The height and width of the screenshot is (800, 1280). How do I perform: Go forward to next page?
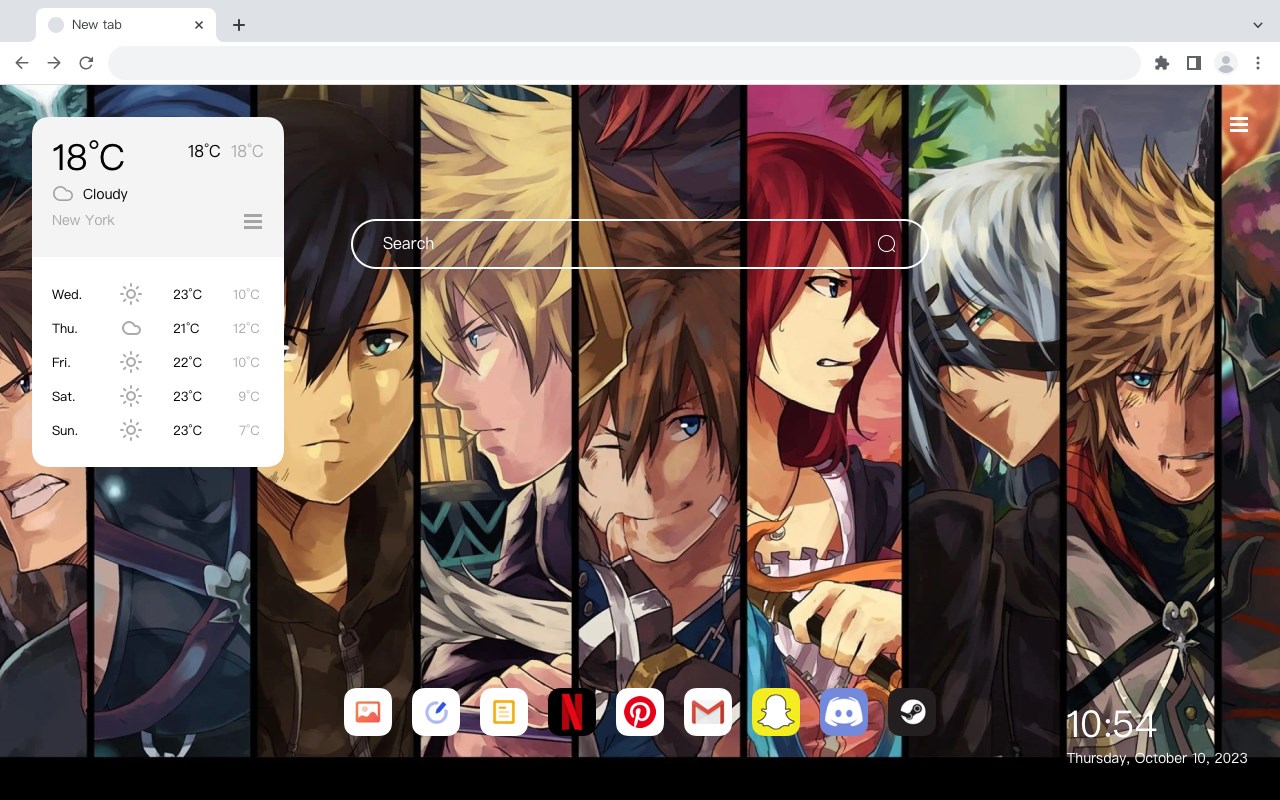(x=54, y=63)
